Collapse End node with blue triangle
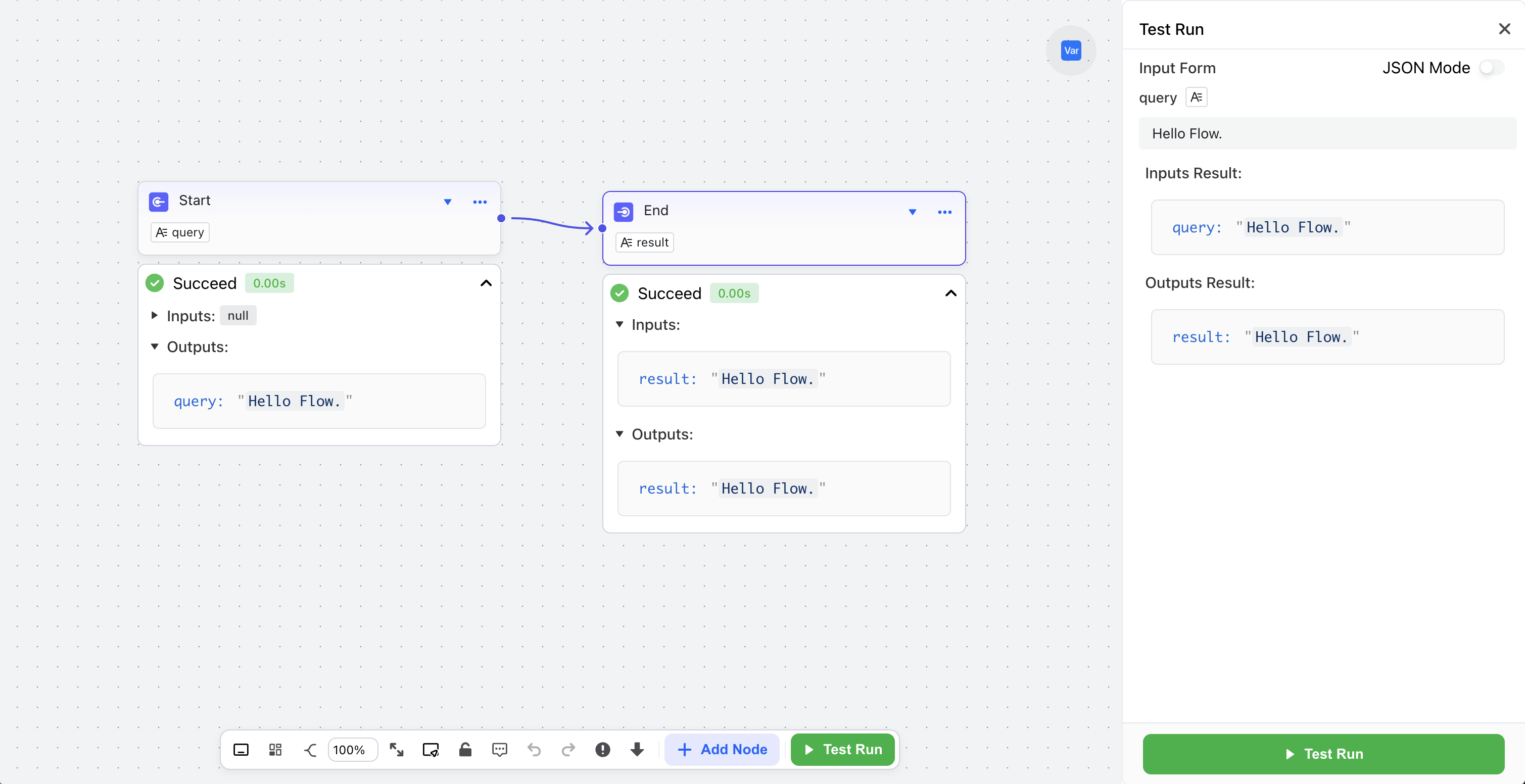 pos(912,212)
